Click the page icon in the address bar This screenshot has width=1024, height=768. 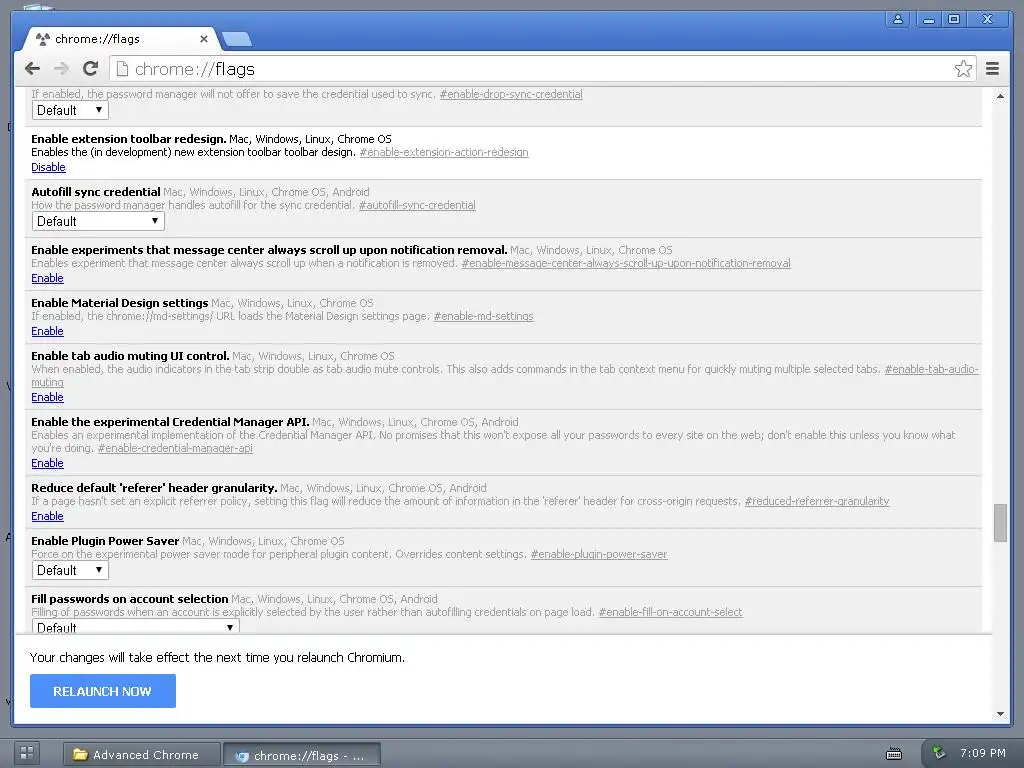tap(122, 69)
